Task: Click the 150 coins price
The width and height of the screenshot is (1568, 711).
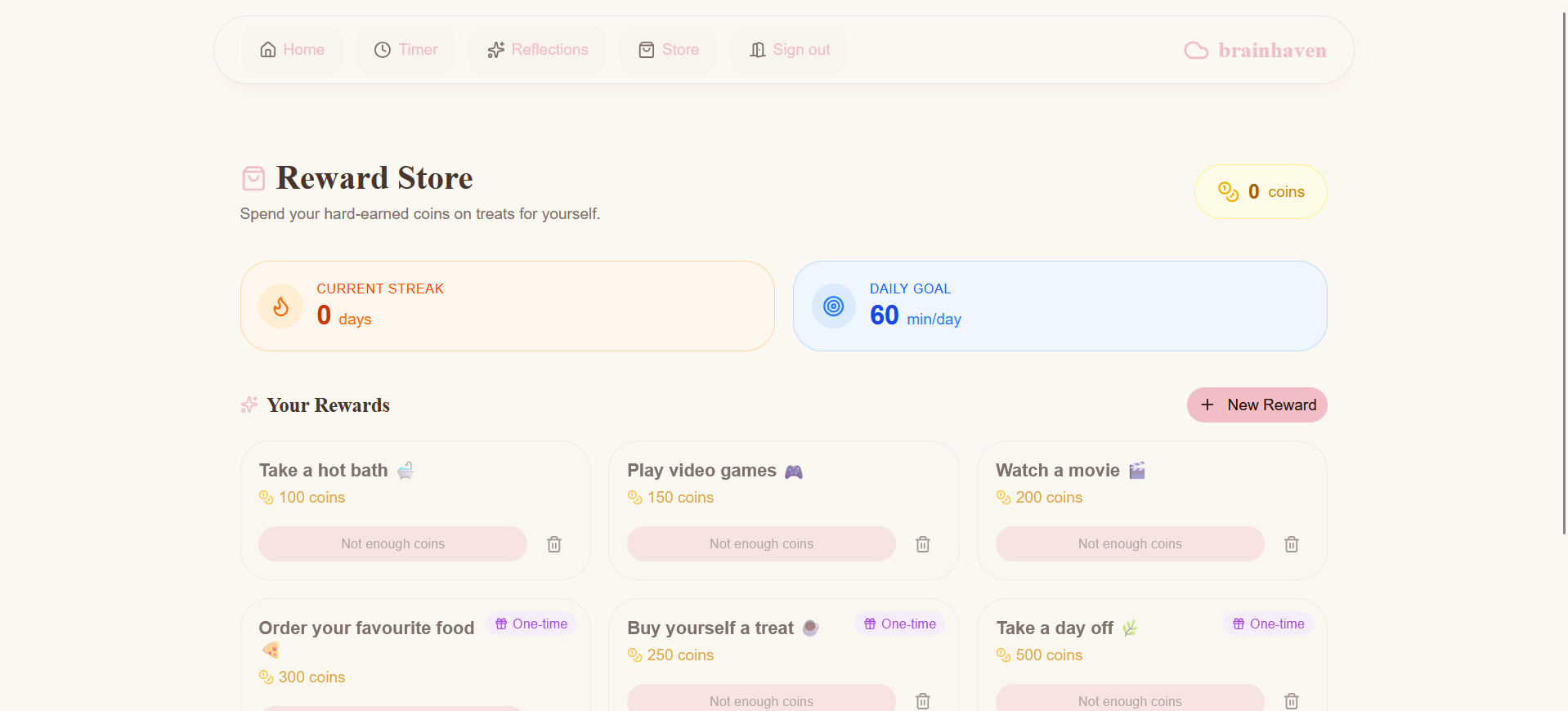Action: [680, 498]
